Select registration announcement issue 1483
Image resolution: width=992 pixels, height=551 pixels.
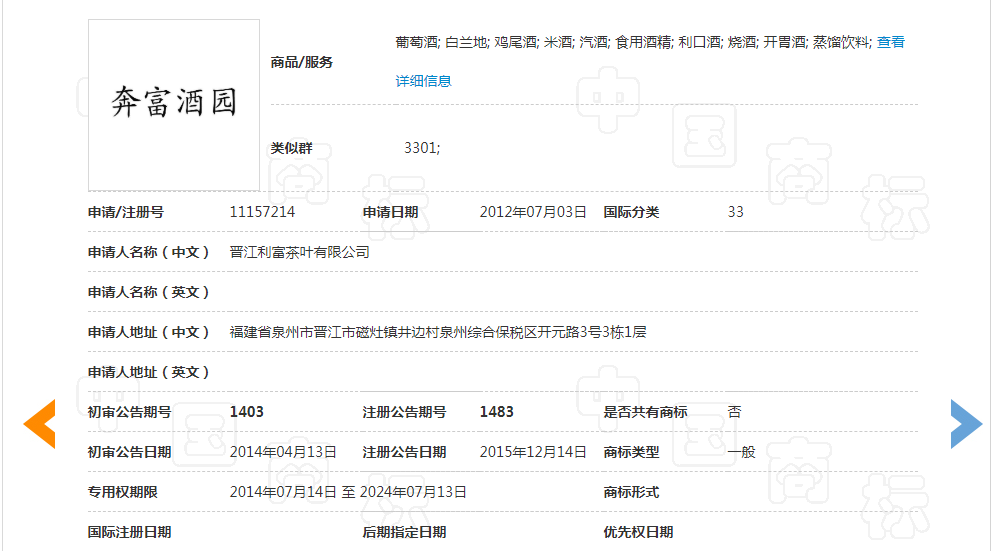click(497, 412)
